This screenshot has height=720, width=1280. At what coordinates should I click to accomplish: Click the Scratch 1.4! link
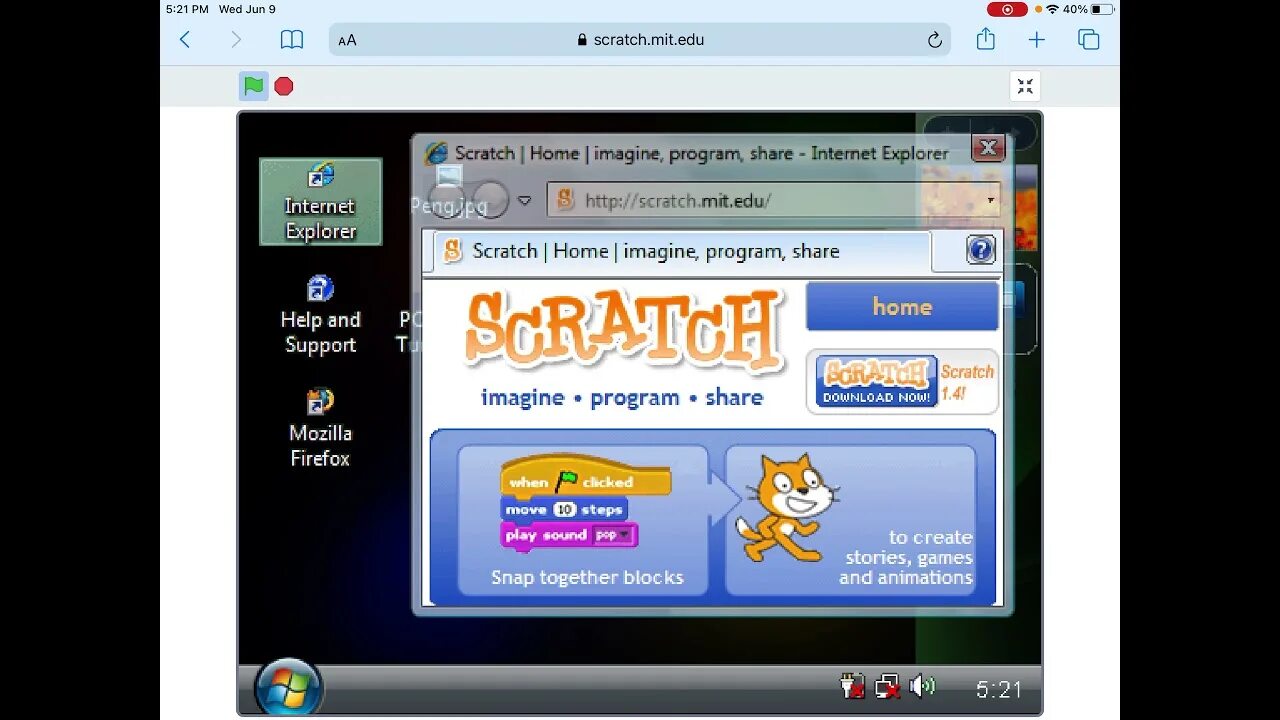tap(967, 382)
